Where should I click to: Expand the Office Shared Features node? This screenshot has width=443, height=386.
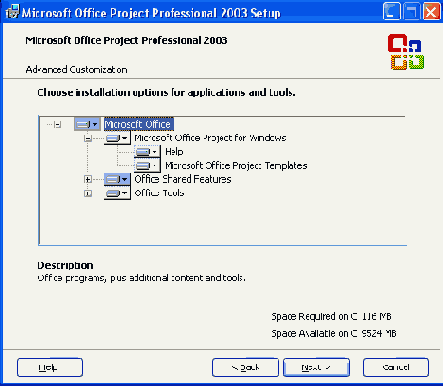[x=88, y=179]
